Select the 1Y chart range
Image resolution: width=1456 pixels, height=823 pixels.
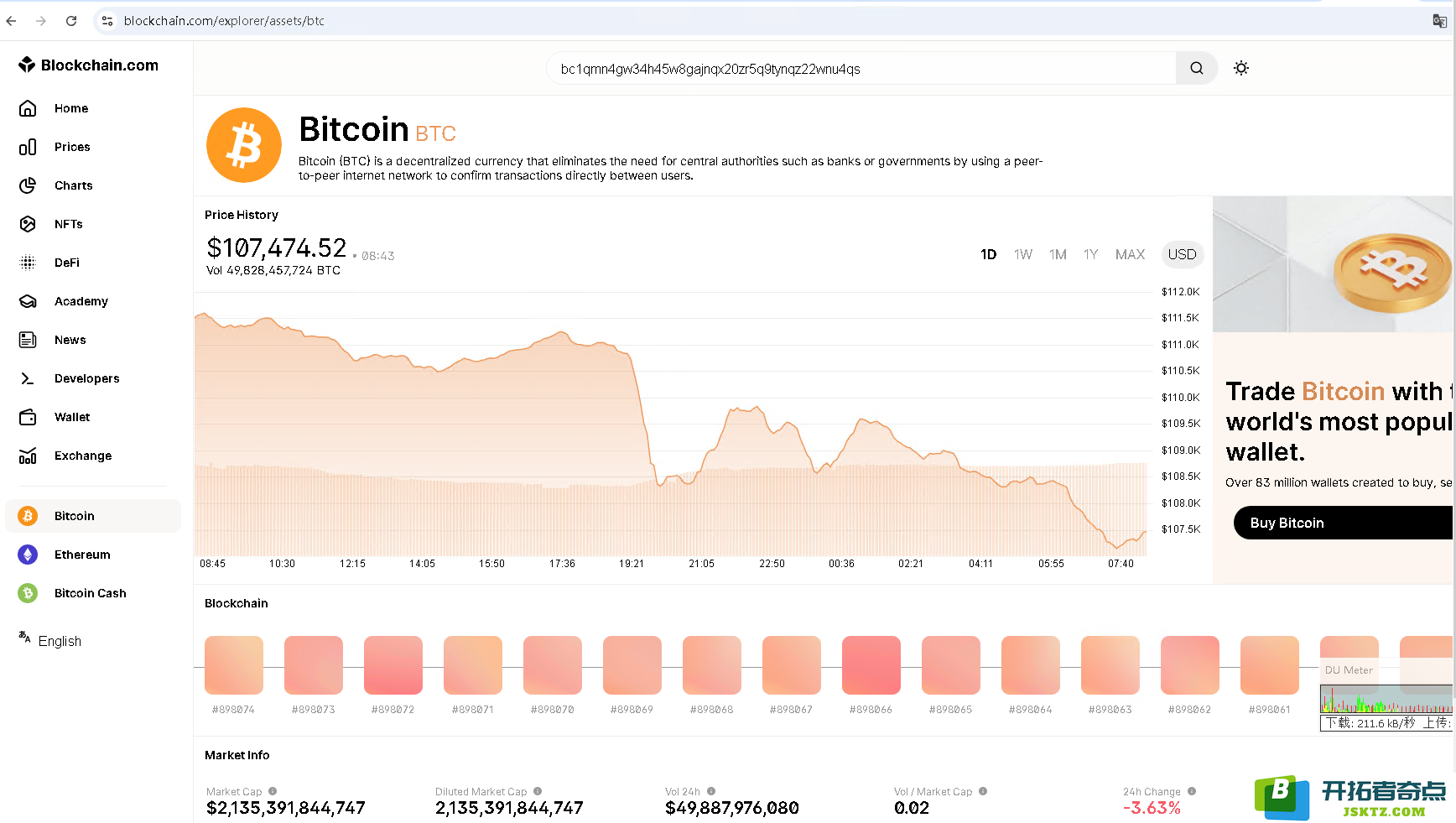click(x=1090, y=254)
